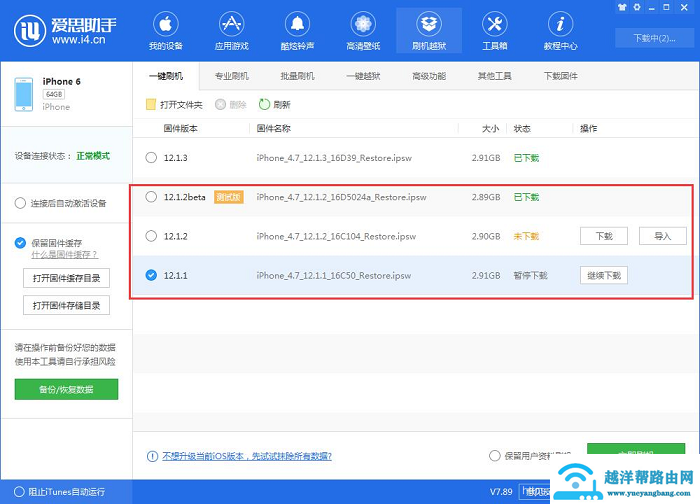This screenshot has height=504, width=700.
Task: Select firmware 12.1.2beta radio button
Action: tap(151, 197)
